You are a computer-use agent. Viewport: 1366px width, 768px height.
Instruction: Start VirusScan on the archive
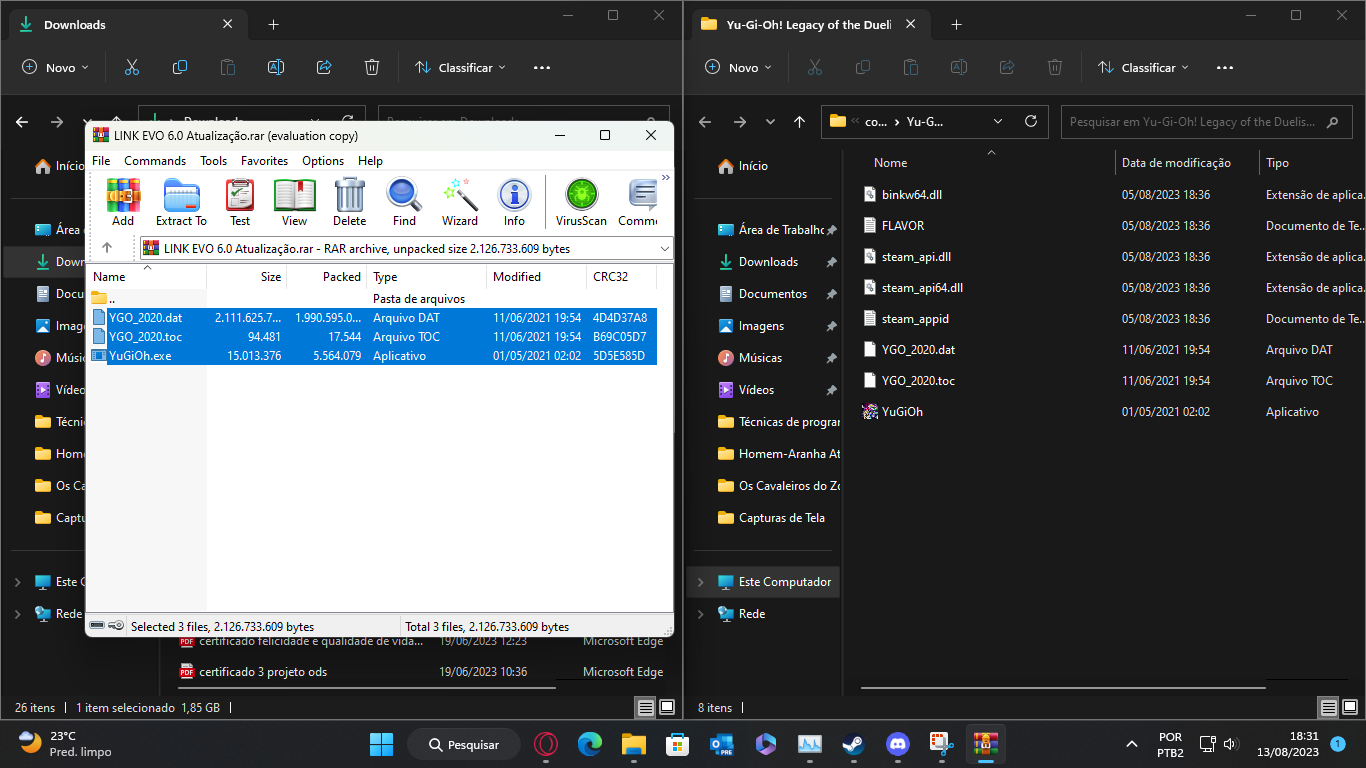click(581, 202)
